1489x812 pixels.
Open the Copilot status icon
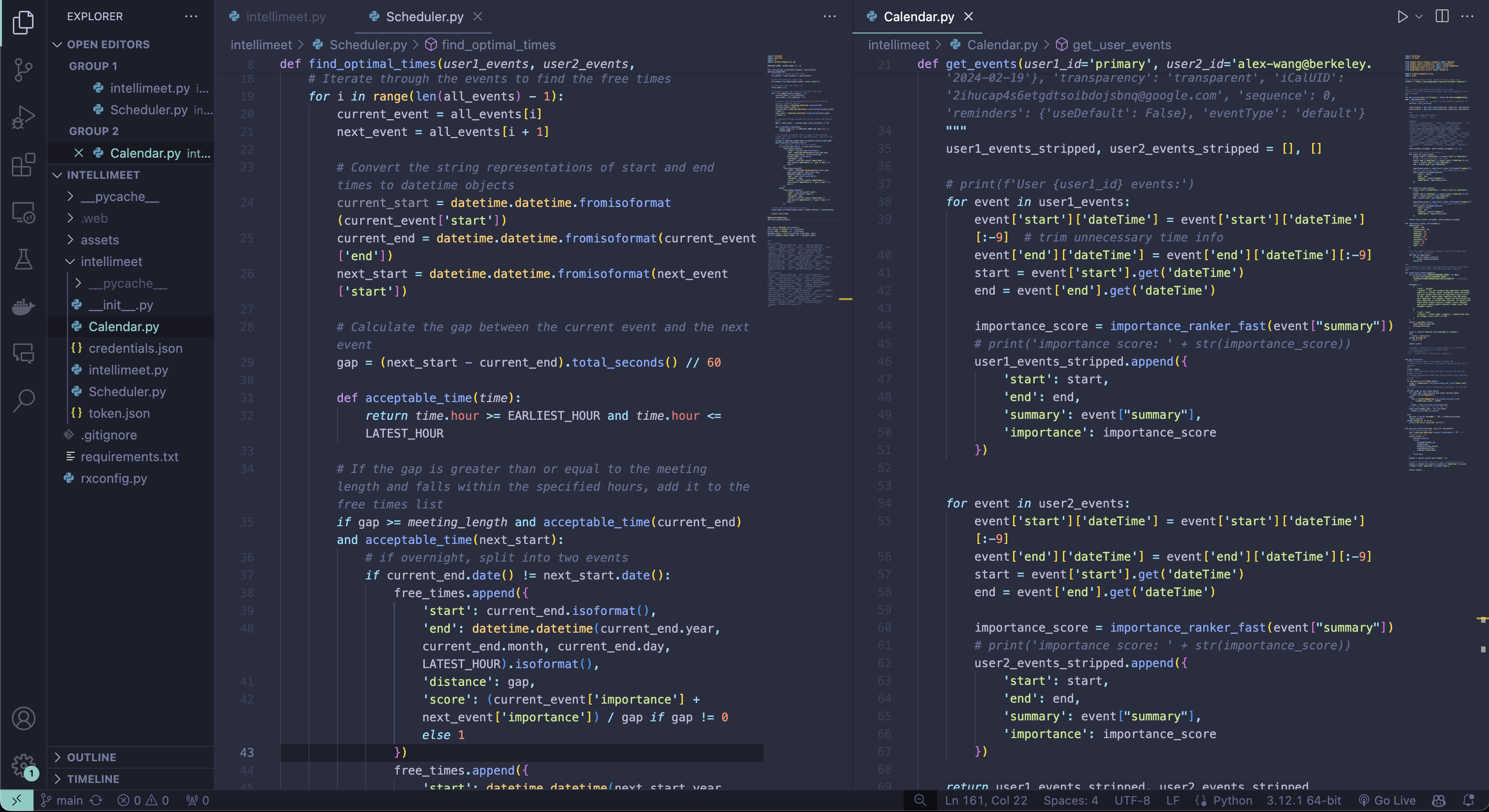point(1439,801)
